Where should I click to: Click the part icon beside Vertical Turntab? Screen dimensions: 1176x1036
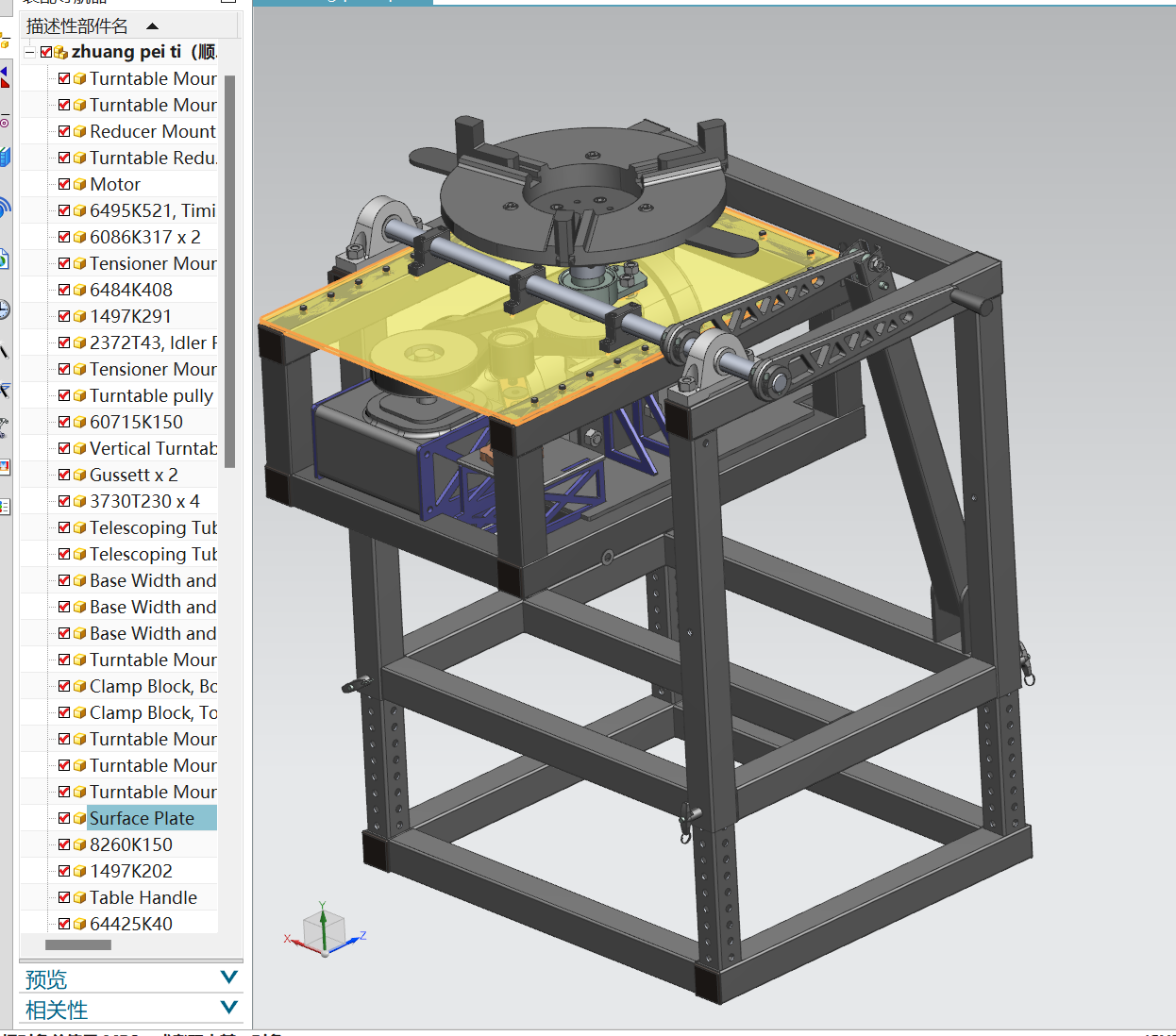pyautogui.click(x=79, y=448)
